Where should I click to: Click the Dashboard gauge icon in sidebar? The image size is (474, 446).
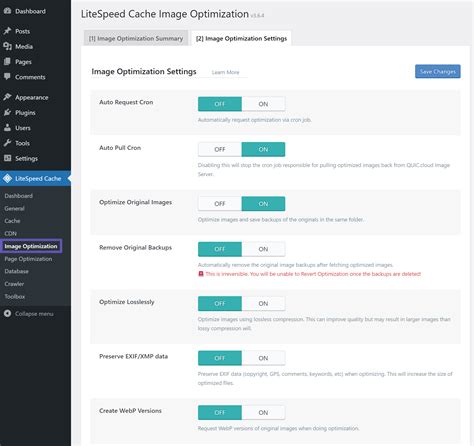click(x=7, y=11)
